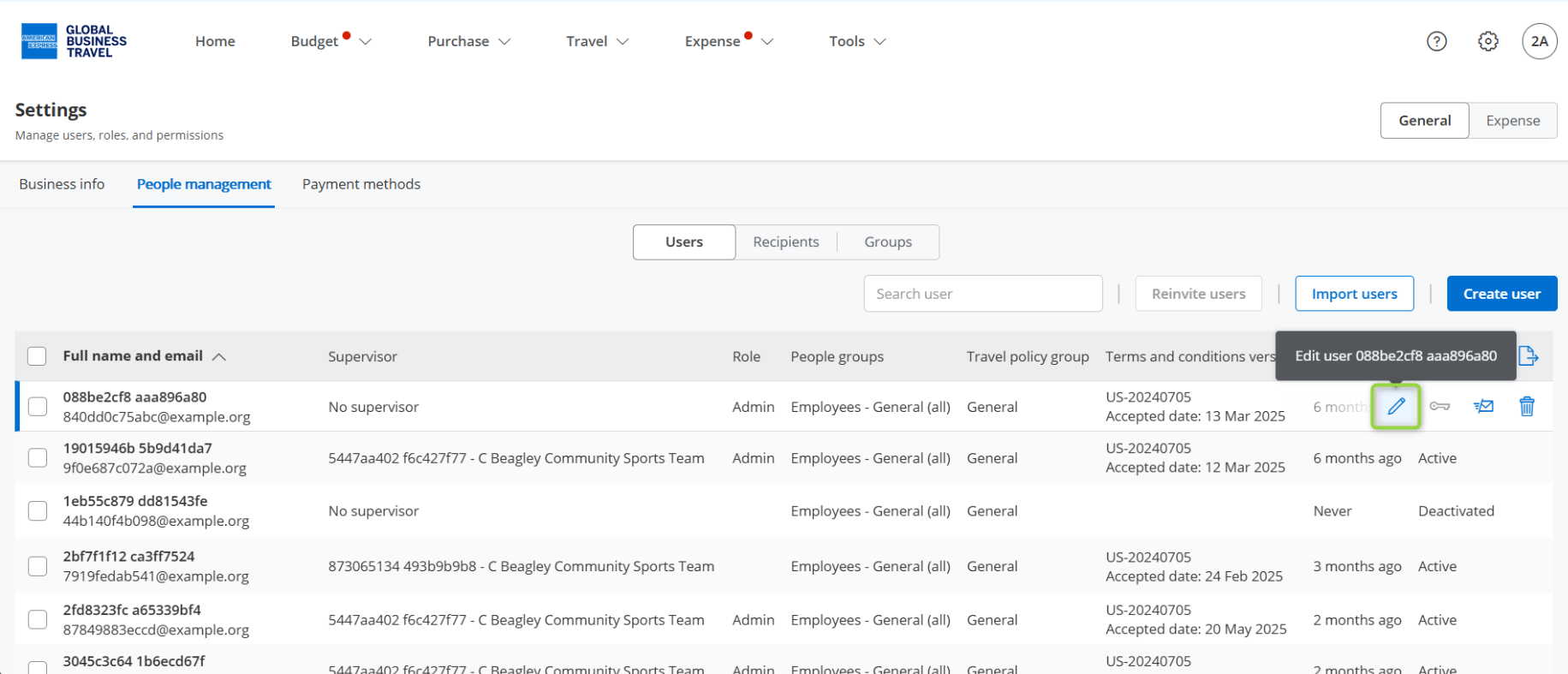Viewport: 1568px width, 674px height.
Task: Click the Create user button
Action: pos(1502,294)
